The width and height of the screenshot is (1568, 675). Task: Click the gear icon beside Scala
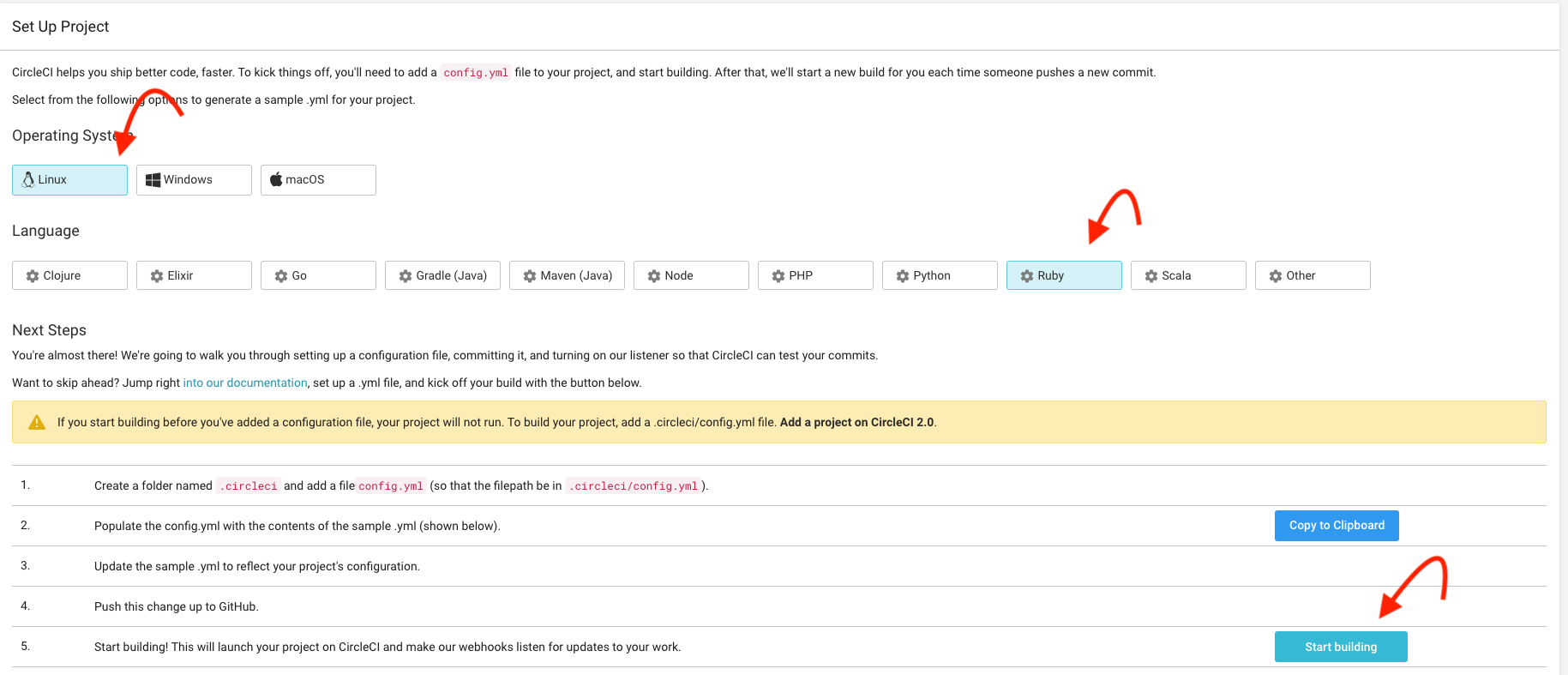(x=1151, y=276)
